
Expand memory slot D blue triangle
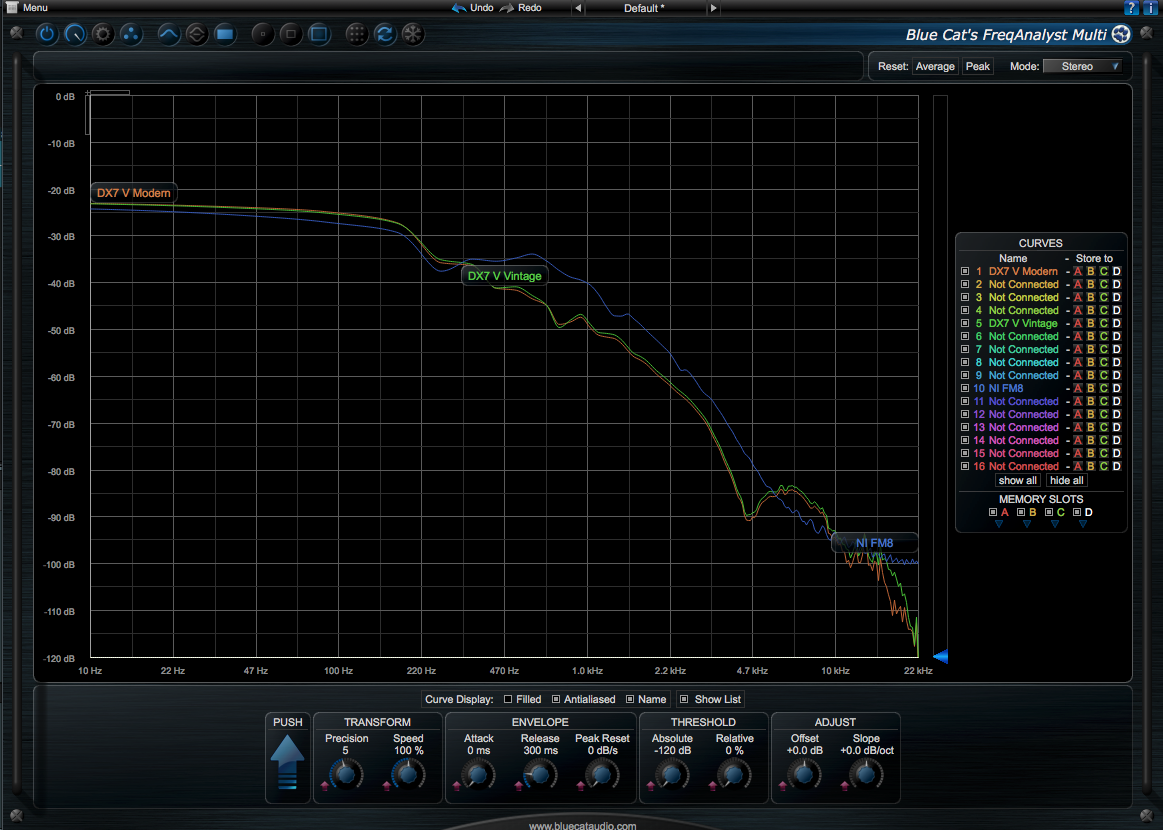1083,524
